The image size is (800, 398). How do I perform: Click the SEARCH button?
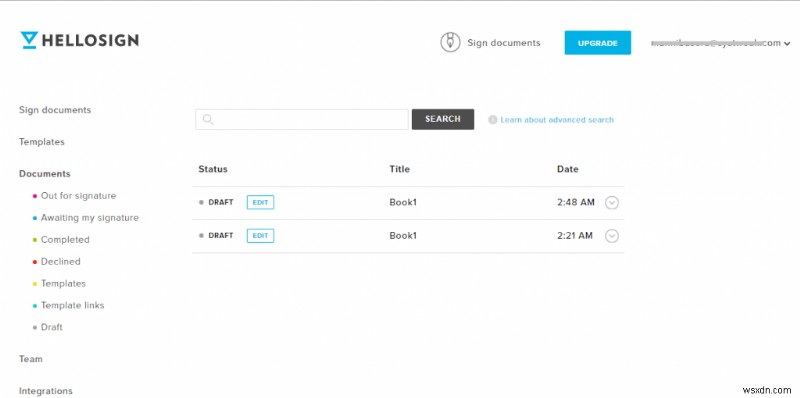point(443,119)
